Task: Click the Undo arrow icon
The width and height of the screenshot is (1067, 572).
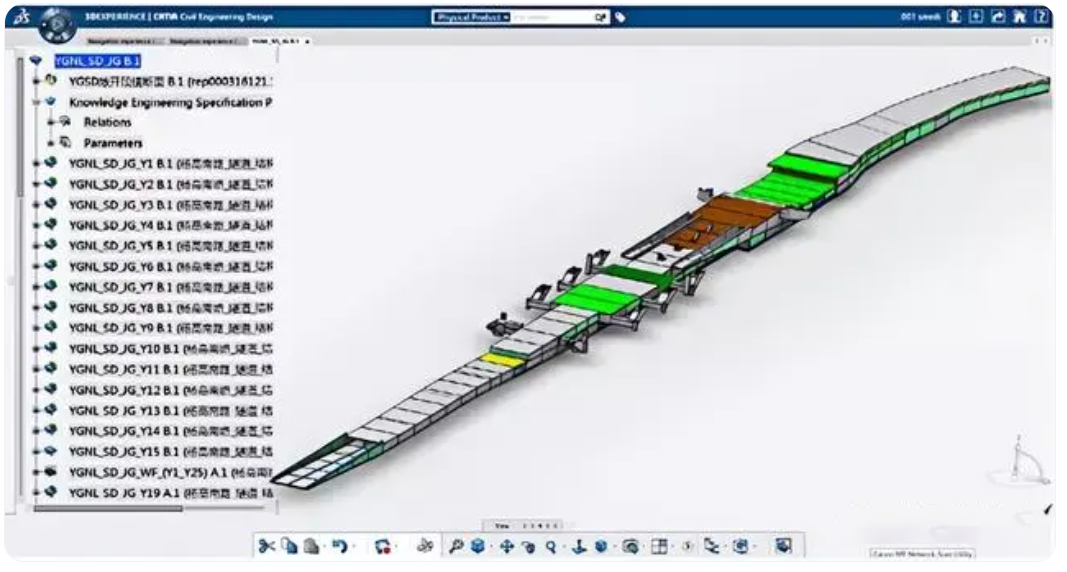Action: [x=339, y=546]
